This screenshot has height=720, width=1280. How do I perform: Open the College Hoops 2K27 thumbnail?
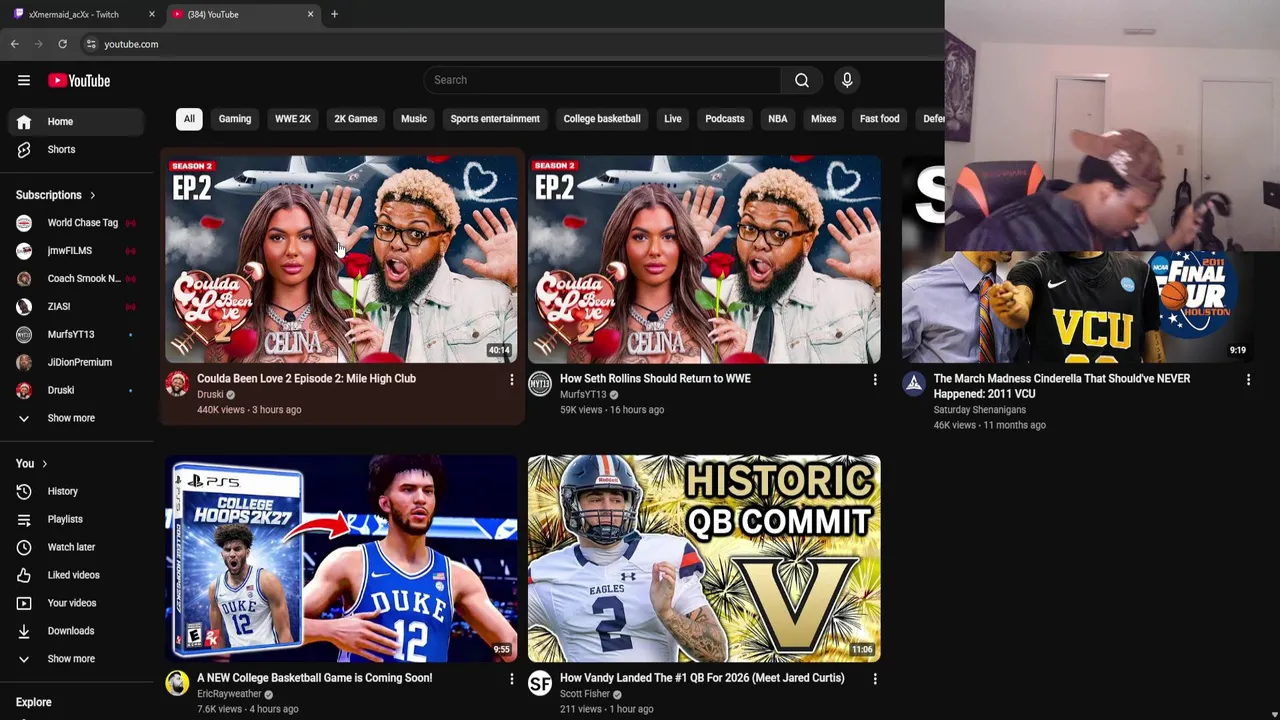341,558
